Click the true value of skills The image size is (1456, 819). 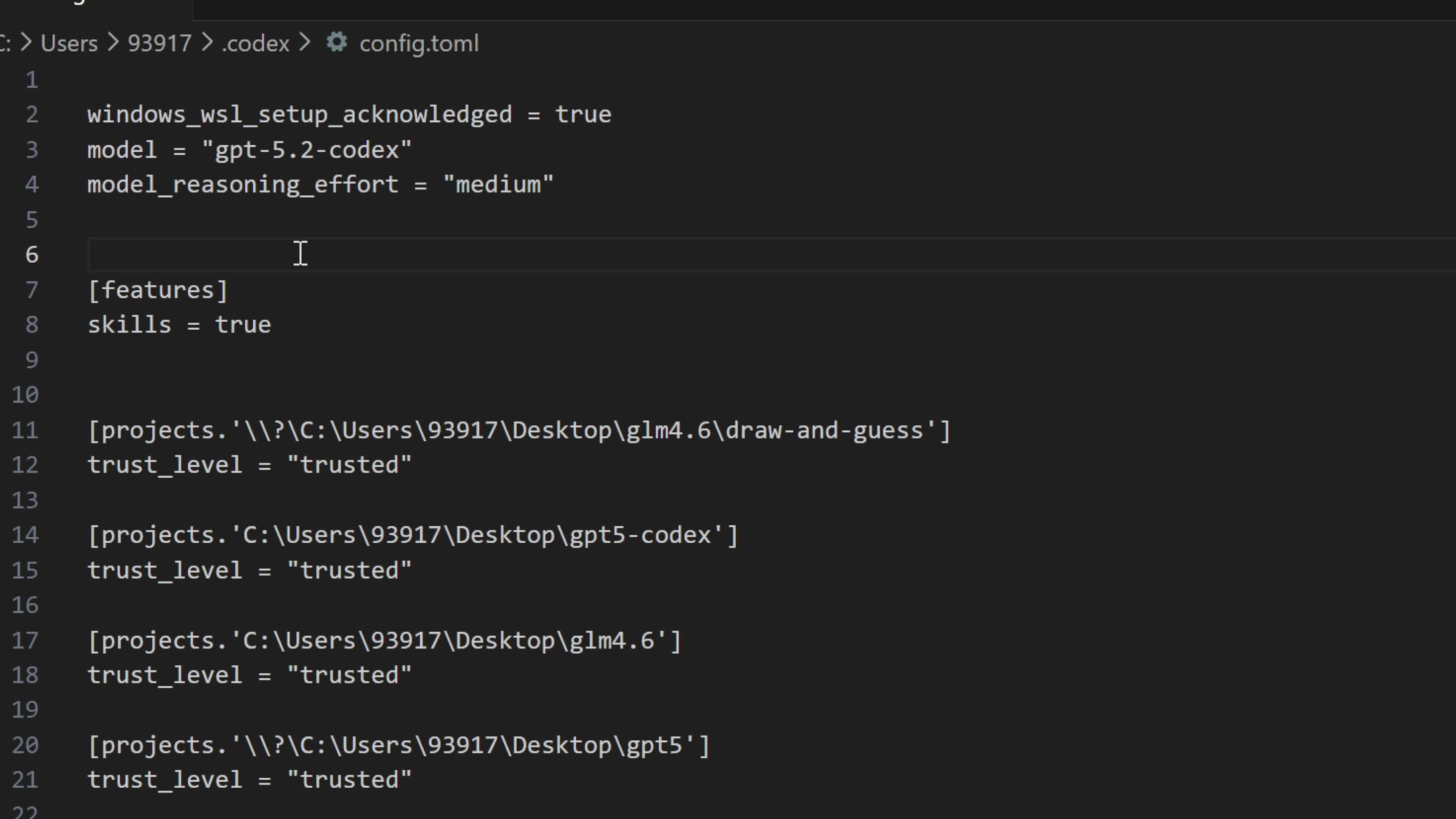(243, 325)
